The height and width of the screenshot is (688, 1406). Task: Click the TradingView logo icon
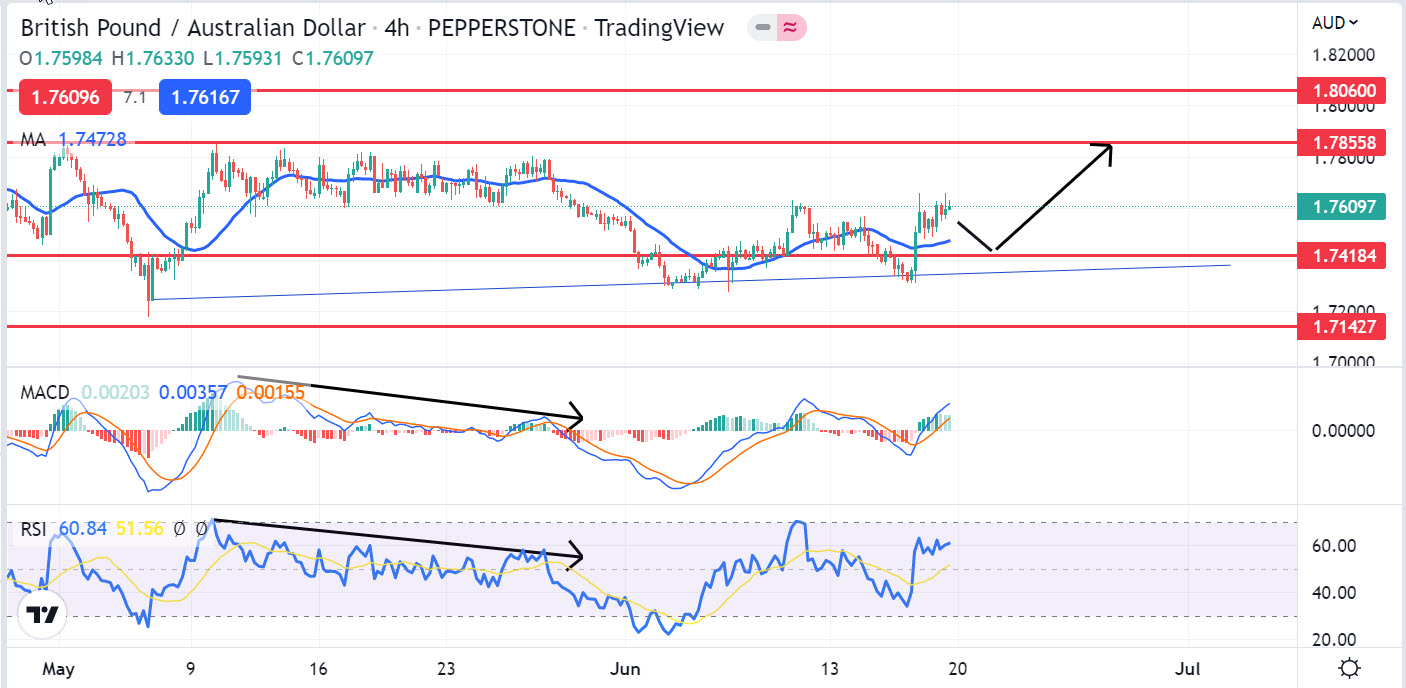coord(44,615)
